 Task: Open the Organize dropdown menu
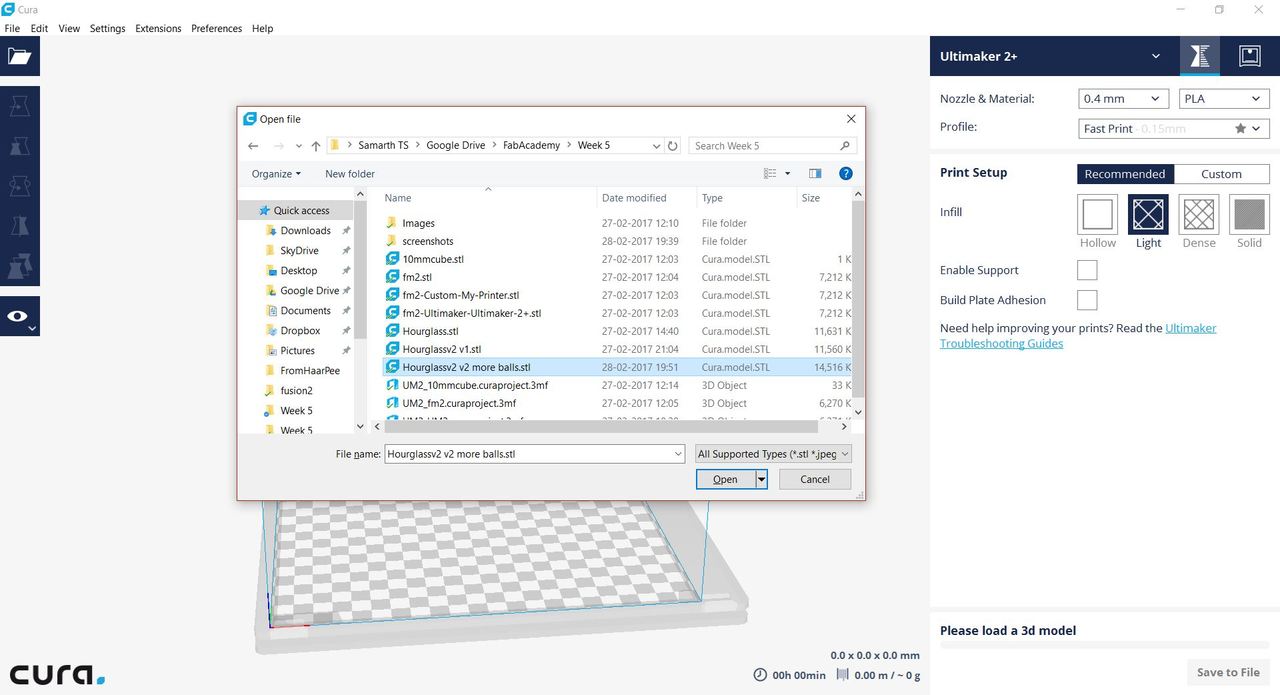click(276, 174)
